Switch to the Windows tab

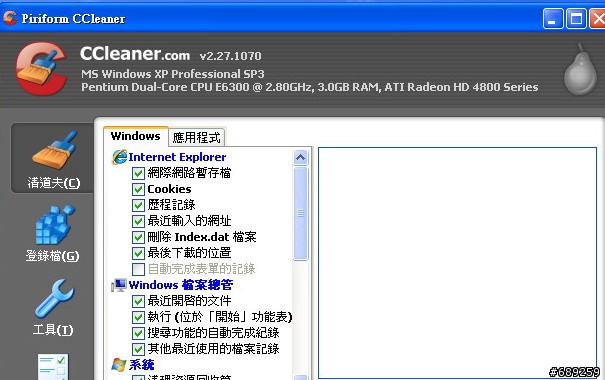tap(135, 136)
